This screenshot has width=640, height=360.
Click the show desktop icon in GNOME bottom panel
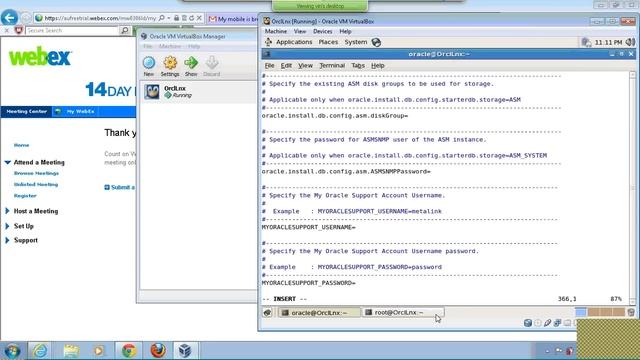pyautogui.click(x=267, y=313)
